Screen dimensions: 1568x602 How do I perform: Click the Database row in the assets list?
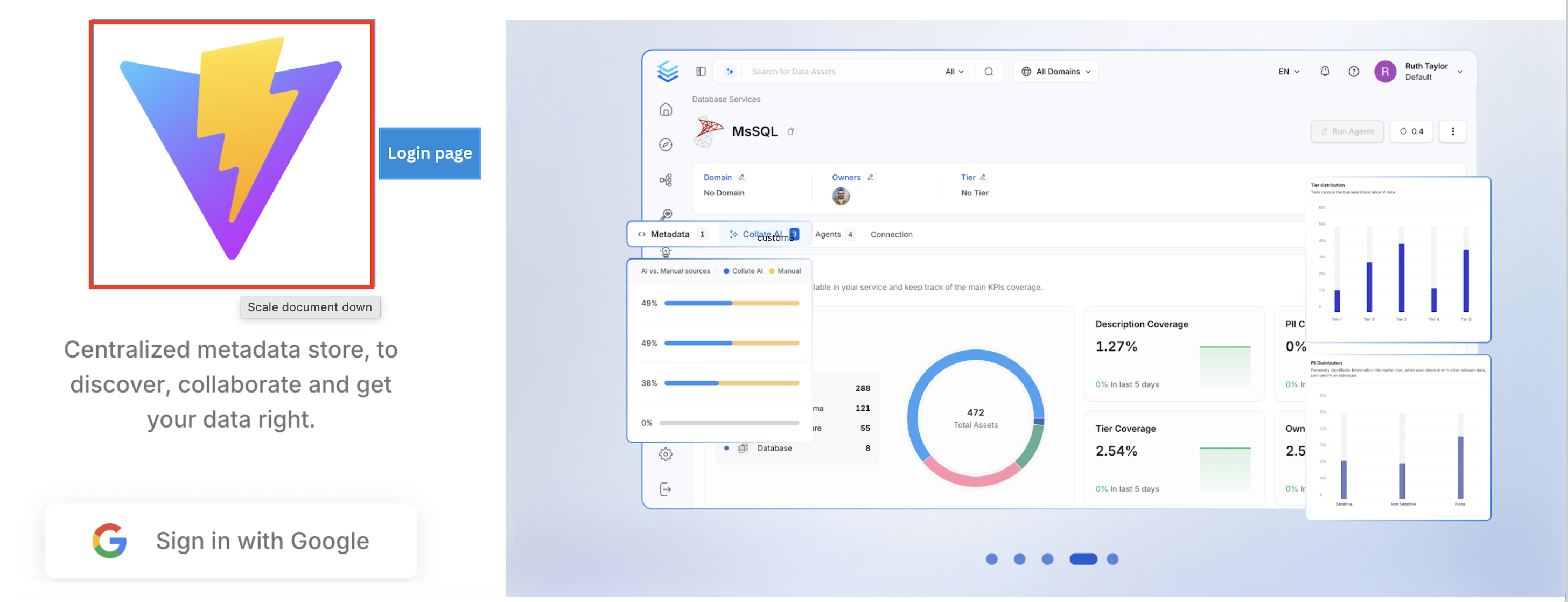pyautogui.click(x=797, y=448)
